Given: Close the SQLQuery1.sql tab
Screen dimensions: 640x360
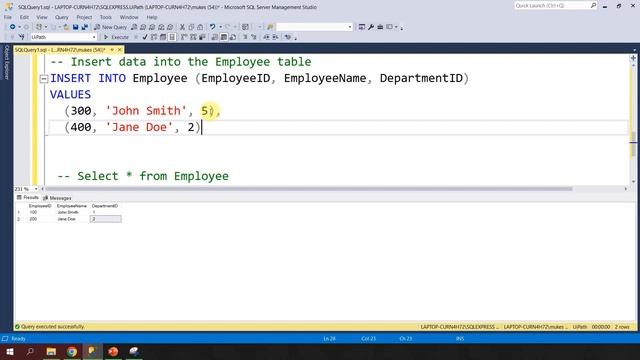Looking at the screenshot, I should click(x=120, y=50).
